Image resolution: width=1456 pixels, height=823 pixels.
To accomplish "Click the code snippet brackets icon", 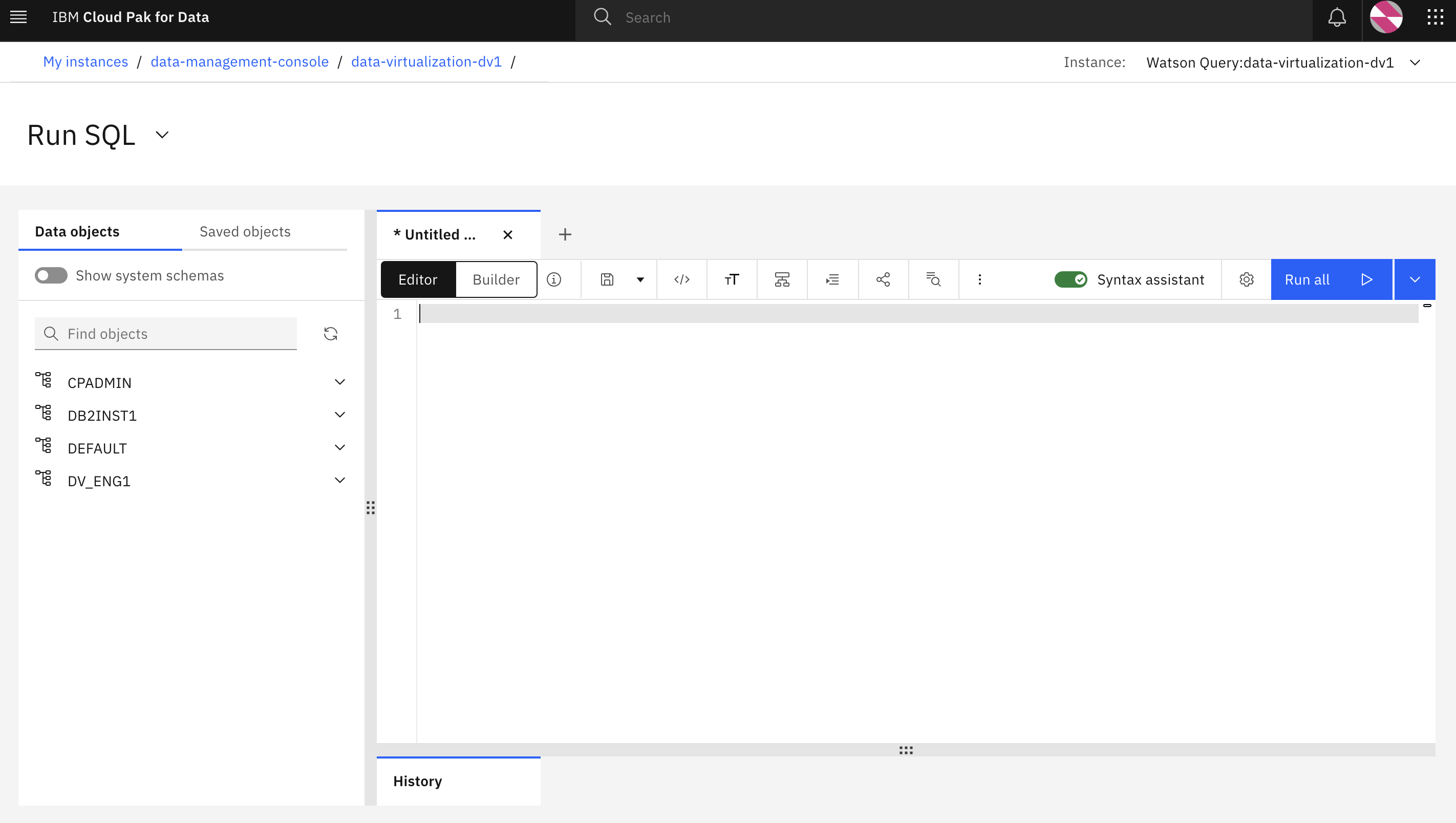I will (x=681, y=279).
